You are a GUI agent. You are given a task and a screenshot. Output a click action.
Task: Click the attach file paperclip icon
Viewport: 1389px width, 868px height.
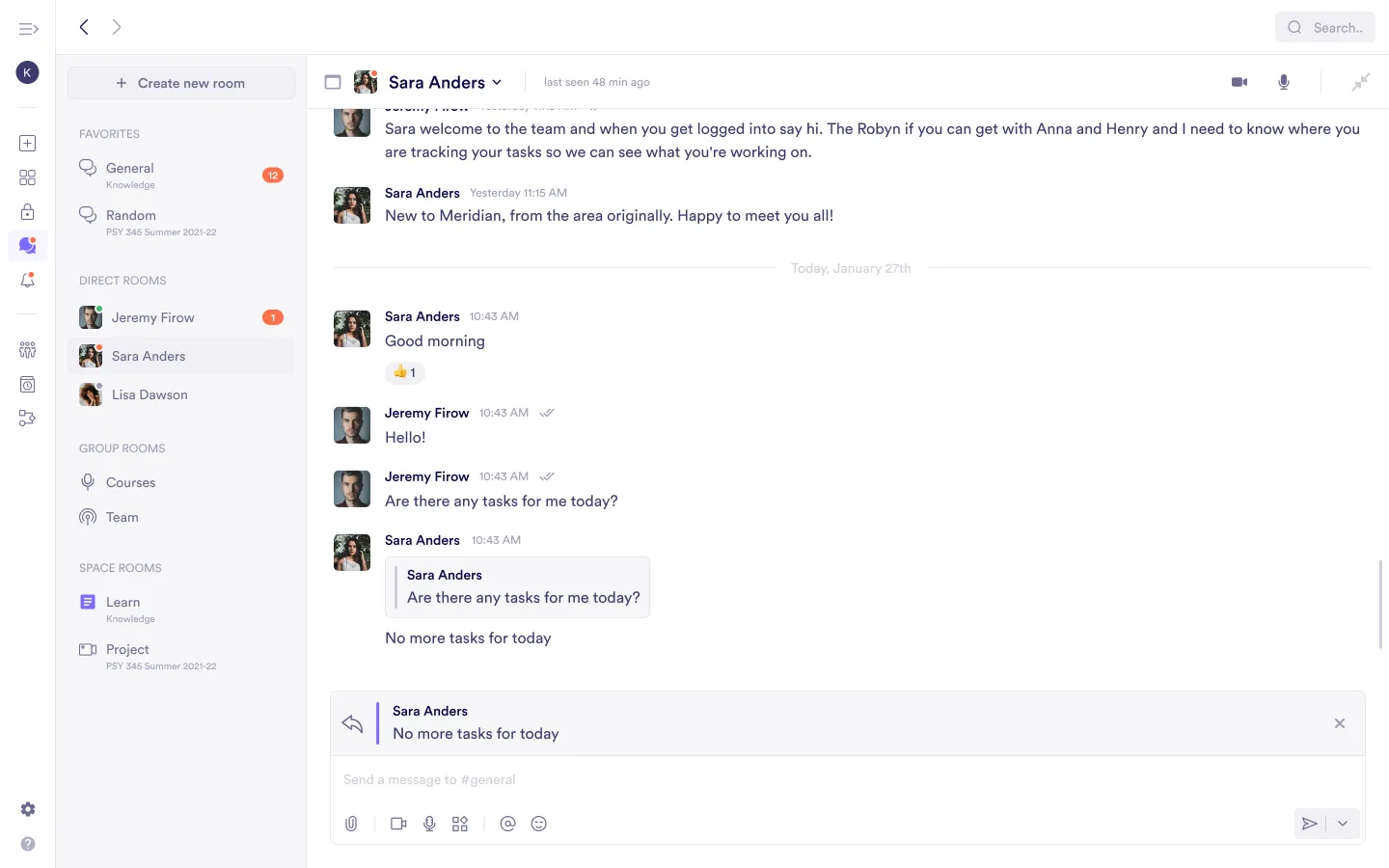(351, 824)
